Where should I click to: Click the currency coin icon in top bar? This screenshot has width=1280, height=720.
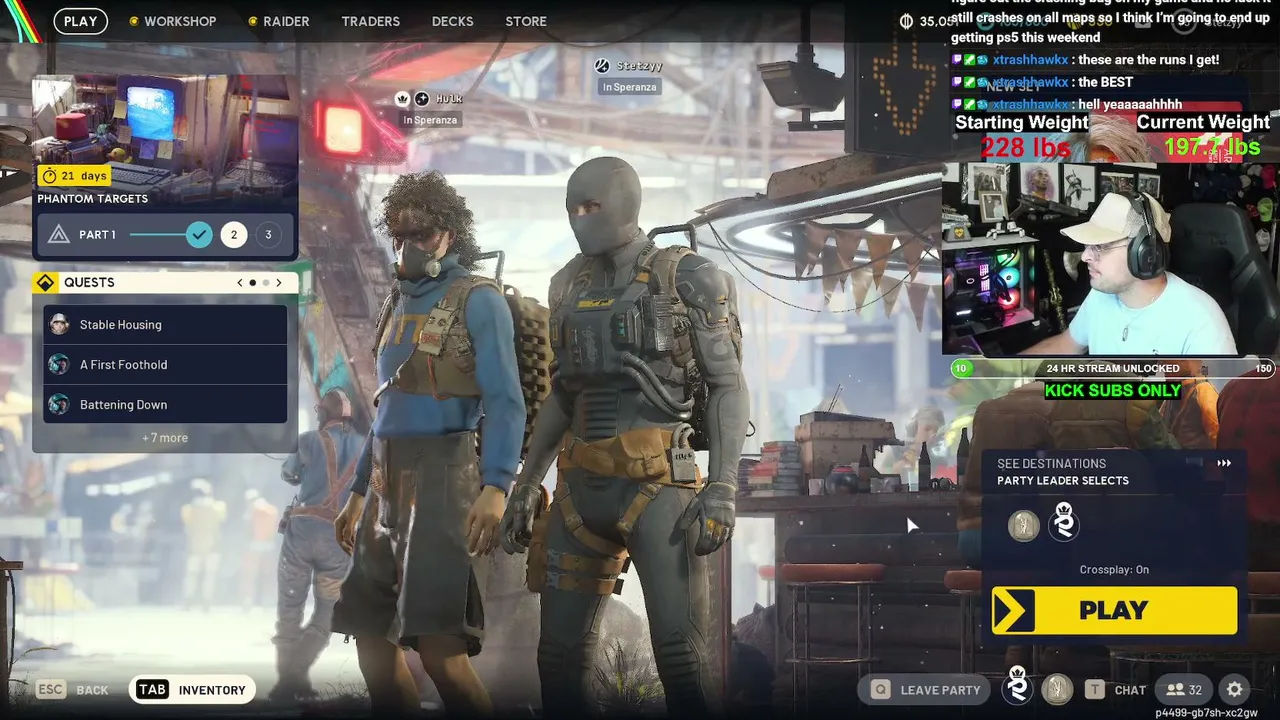coord(906,21)
